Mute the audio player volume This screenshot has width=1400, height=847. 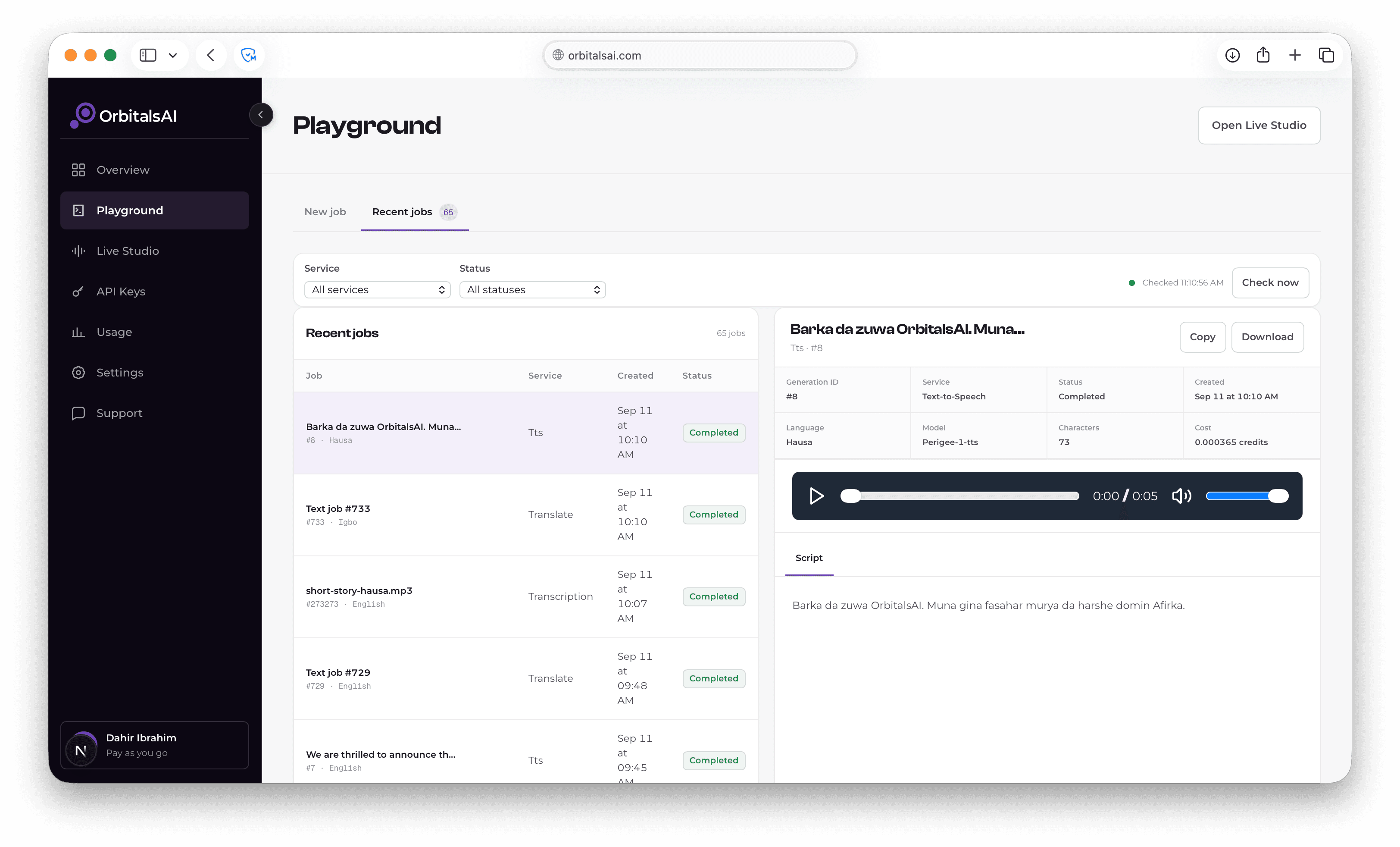click(1181, 496)
